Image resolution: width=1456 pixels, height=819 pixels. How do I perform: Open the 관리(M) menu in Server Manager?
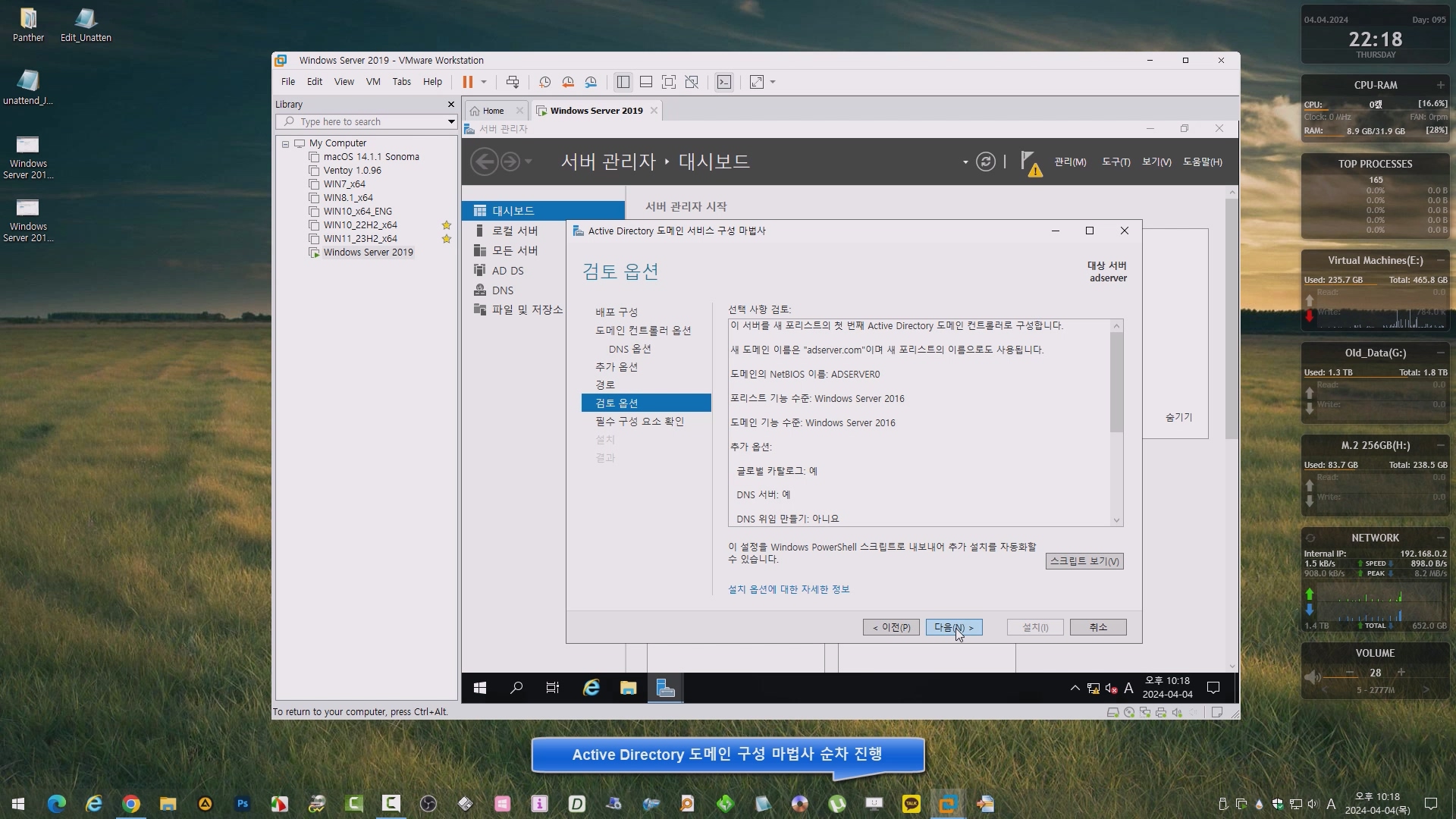click(x=1070, y=162)
